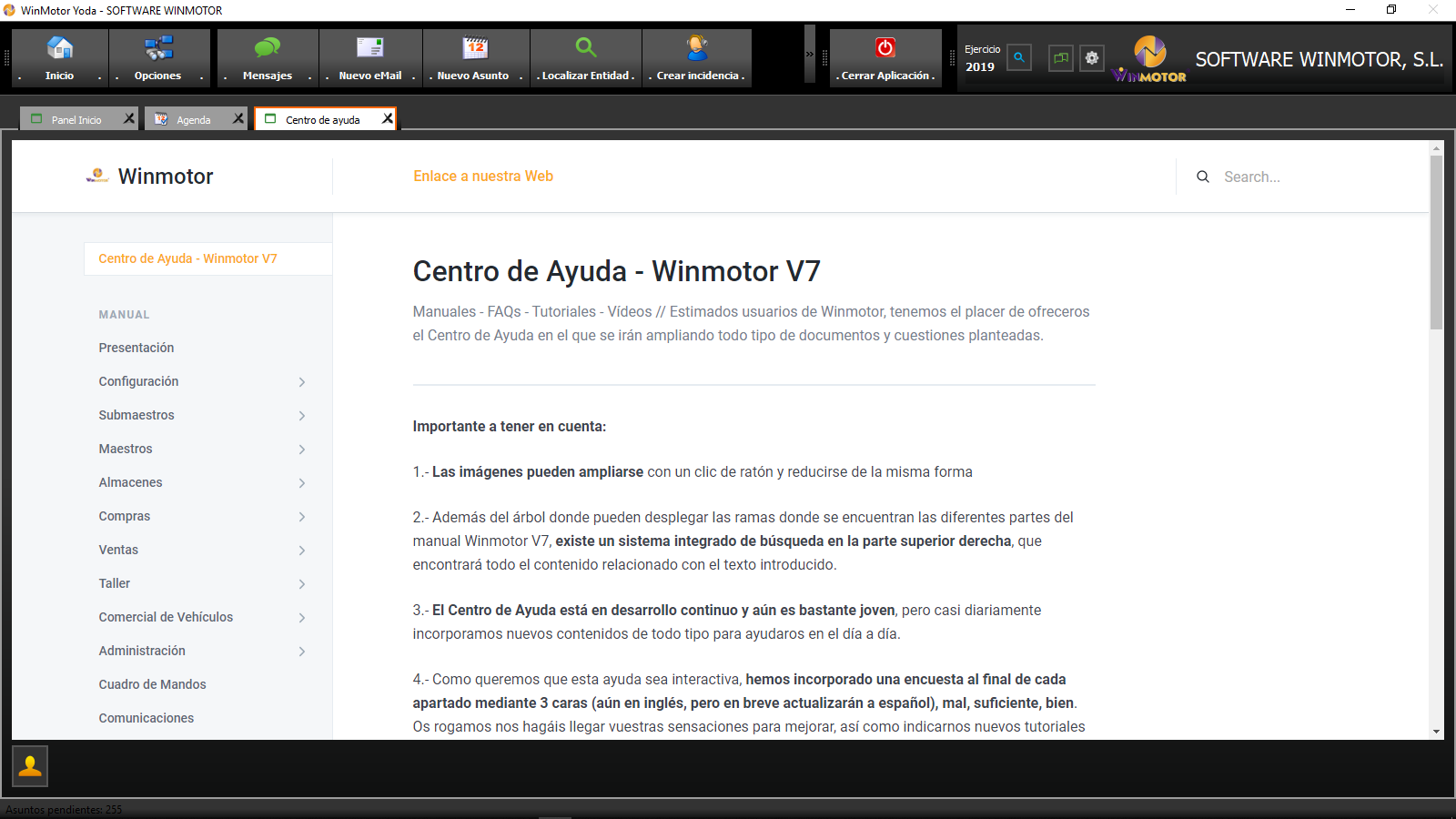Click the scrollbar up arrow
1456x819 pixels.
point(1436,147)
